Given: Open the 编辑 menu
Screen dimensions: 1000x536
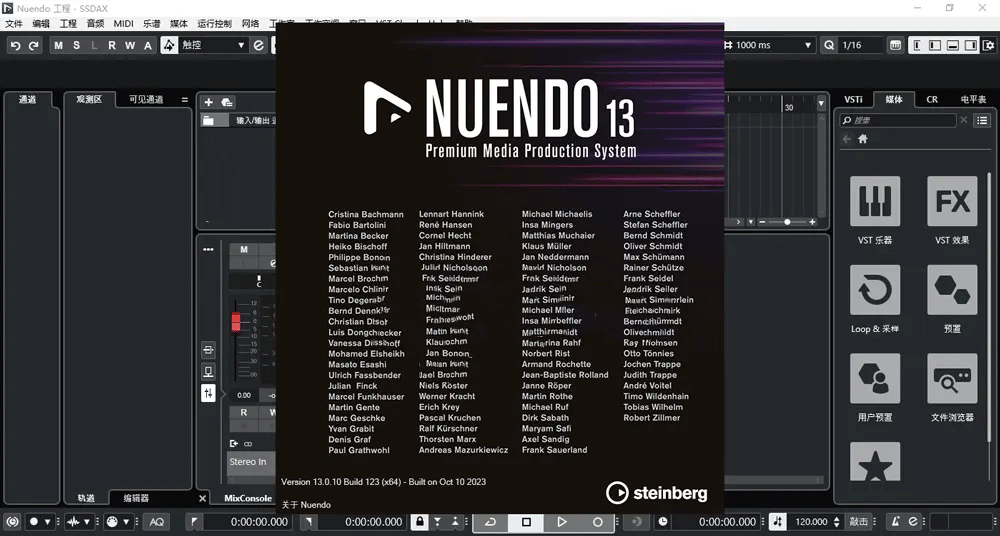Looking at the screenshot, I should pos(41,24).
